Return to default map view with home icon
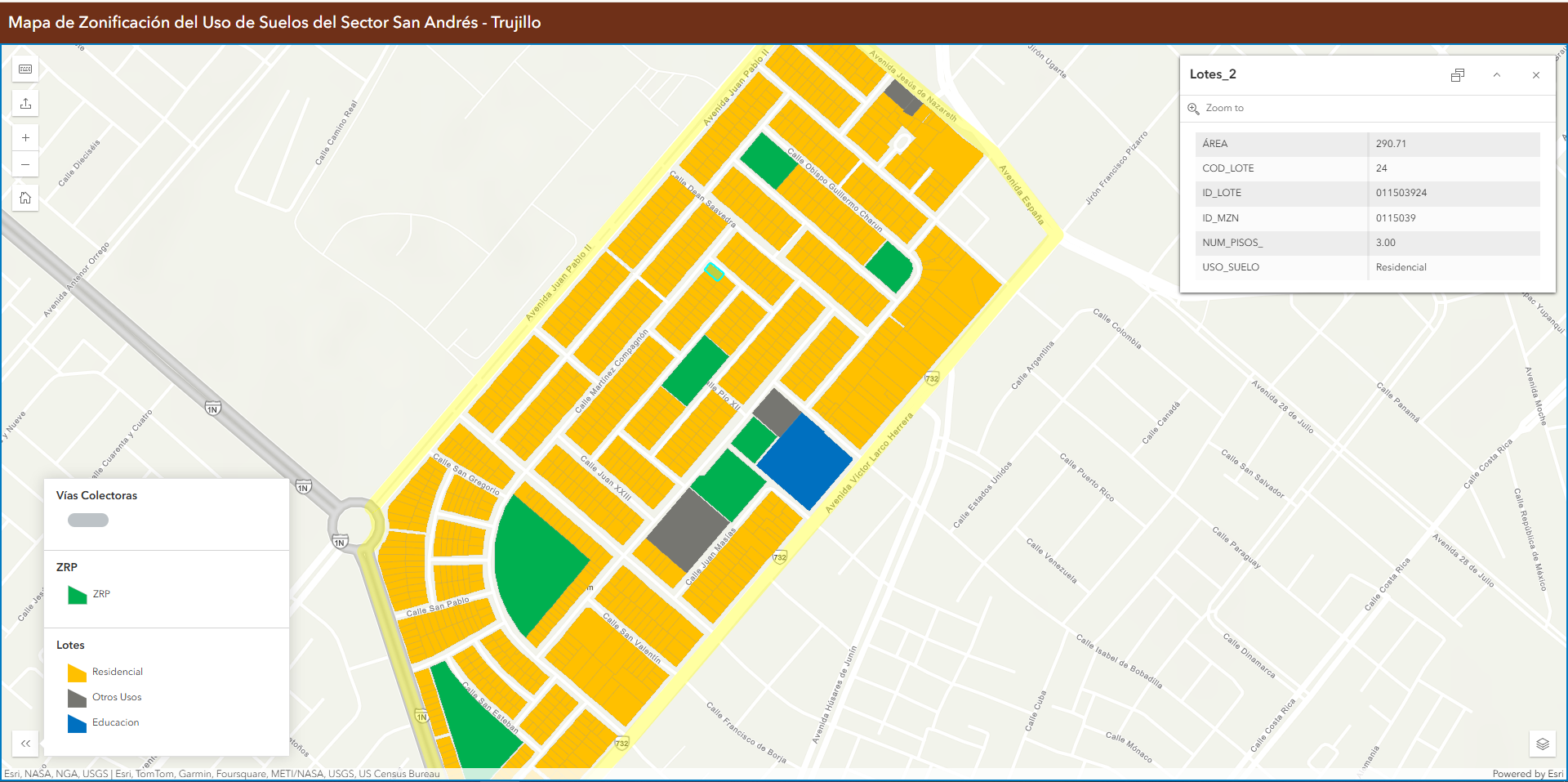Screen dimensions: 1568x782 25,199
